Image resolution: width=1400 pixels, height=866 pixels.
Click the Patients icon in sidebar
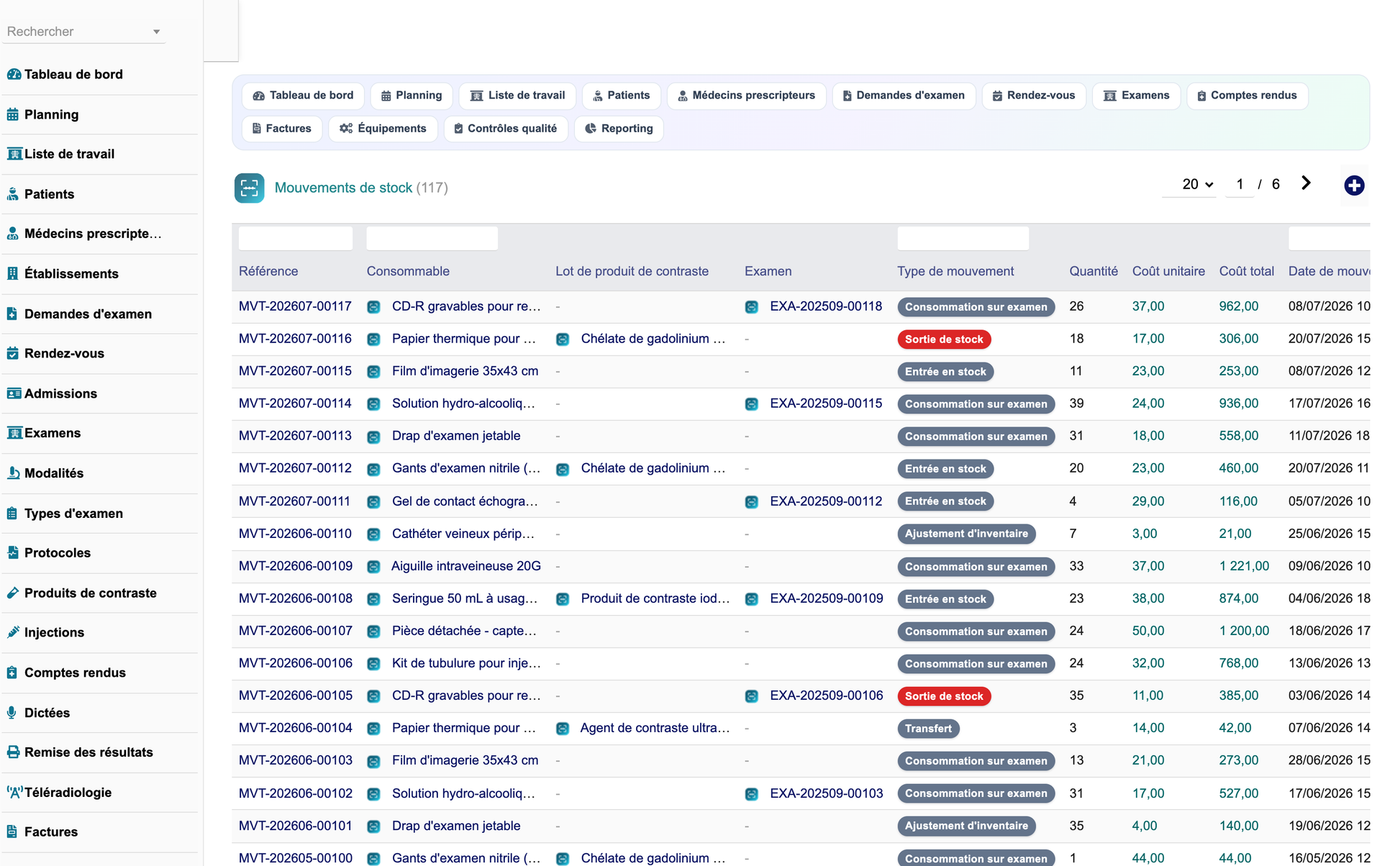coord(13,194)
